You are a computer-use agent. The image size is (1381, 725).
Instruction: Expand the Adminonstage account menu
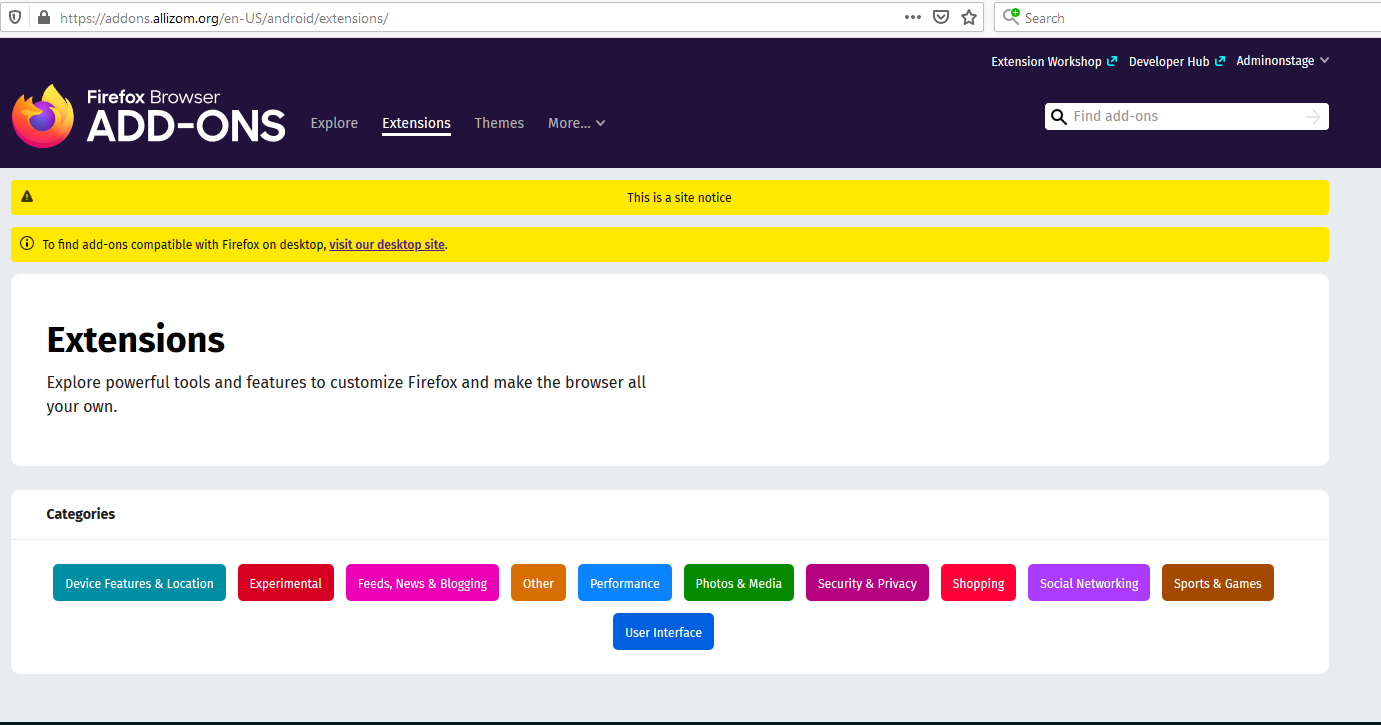click(1282, 61)
